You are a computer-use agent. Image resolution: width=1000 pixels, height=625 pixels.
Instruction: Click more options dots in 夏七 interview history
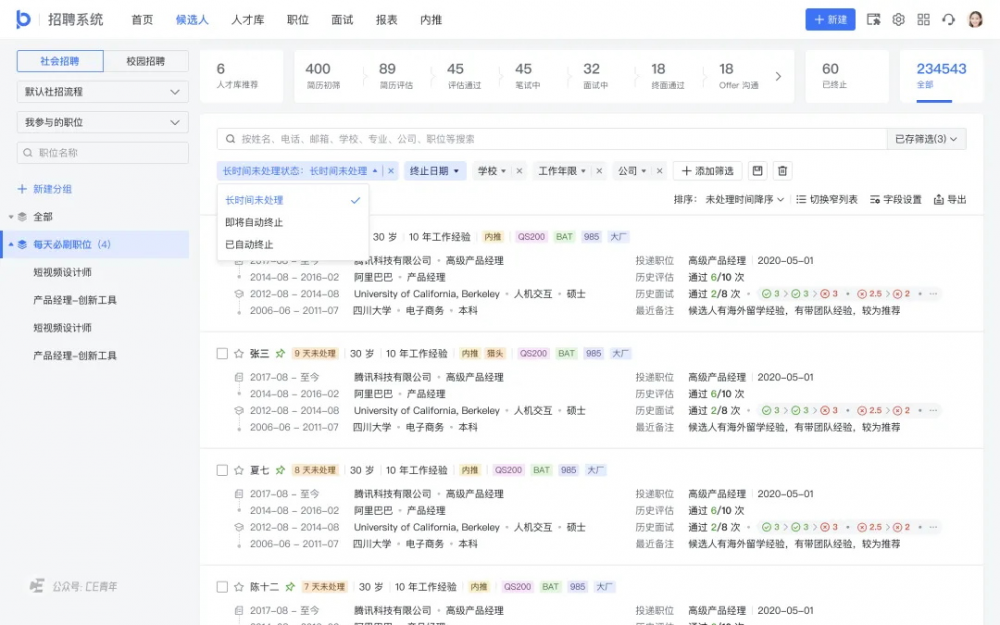coord(933,527)
